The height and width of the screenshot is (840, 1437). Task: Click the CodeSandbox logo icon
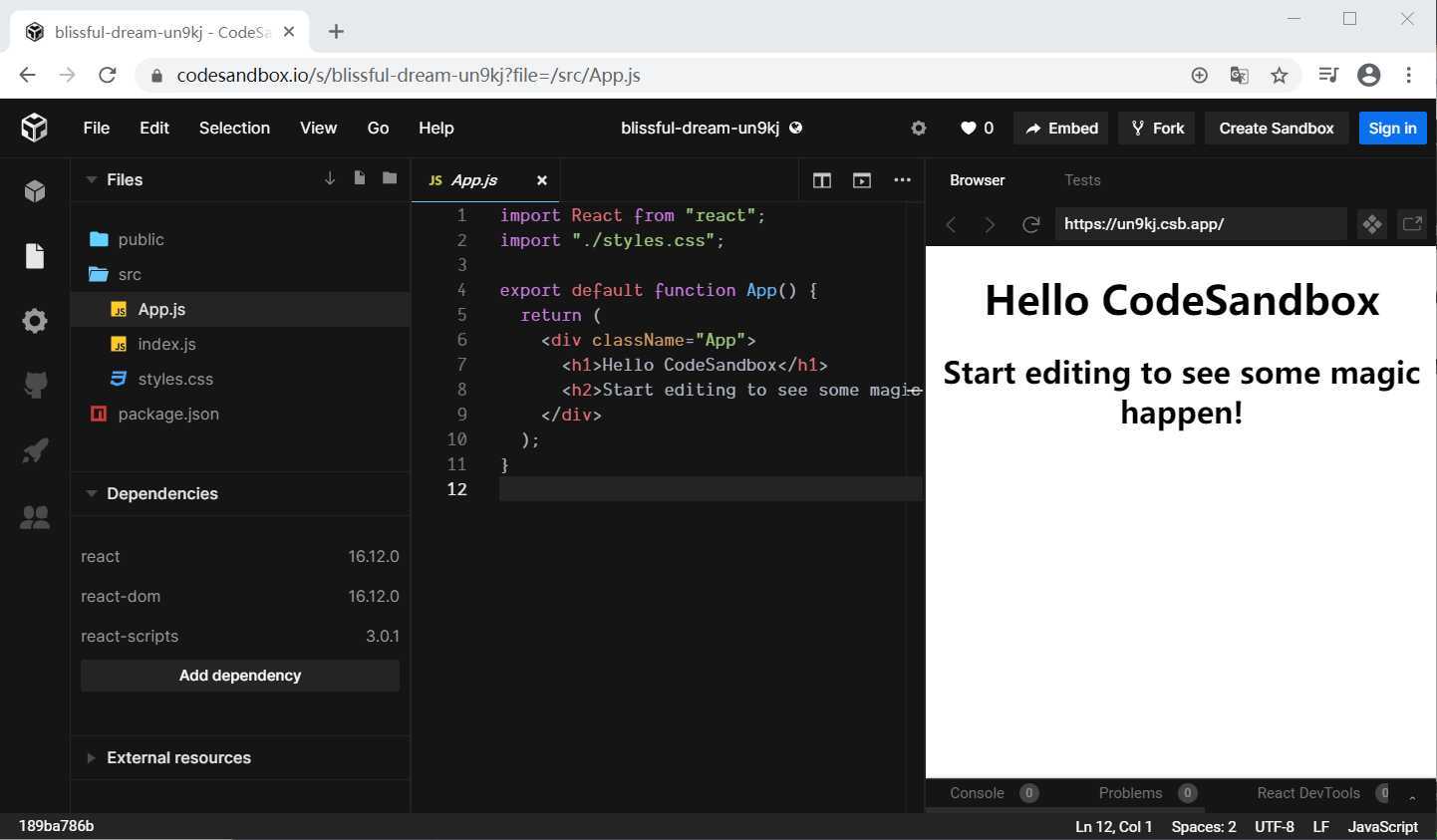(34, 128)
